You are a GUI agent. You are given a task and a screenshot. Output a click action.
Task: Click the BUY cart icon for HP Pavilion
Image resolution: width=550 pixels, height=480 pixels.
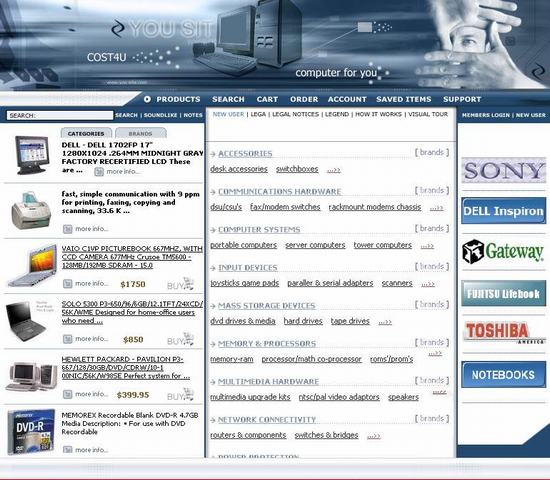[x=181, y=395]
